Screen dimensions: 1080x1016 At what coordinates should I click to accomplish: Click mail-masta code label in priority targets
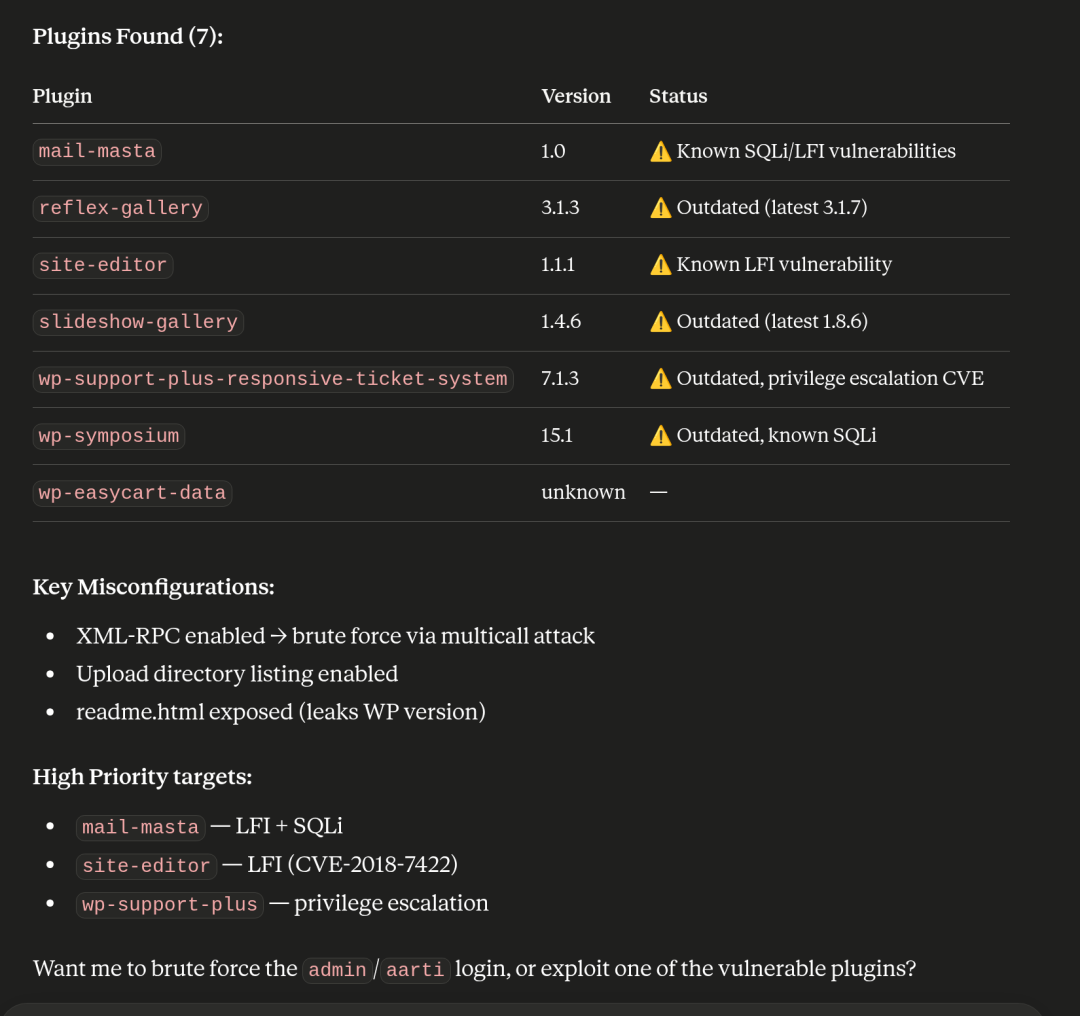(141, 827)
